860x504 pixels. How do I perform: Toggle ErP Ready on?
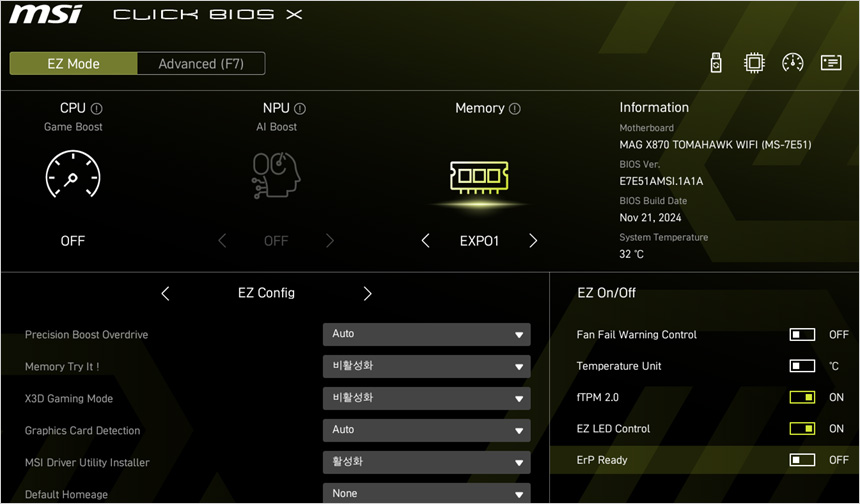pos(802,460)
